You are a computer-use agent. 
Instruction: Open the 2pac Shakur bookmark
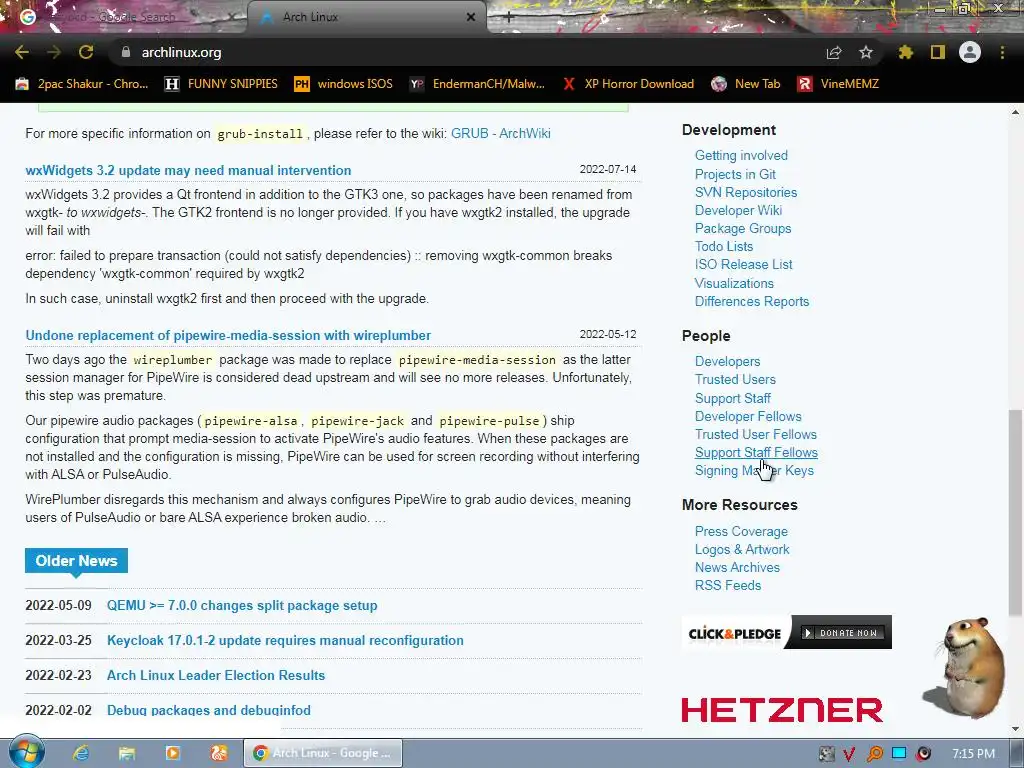point(82,84)
